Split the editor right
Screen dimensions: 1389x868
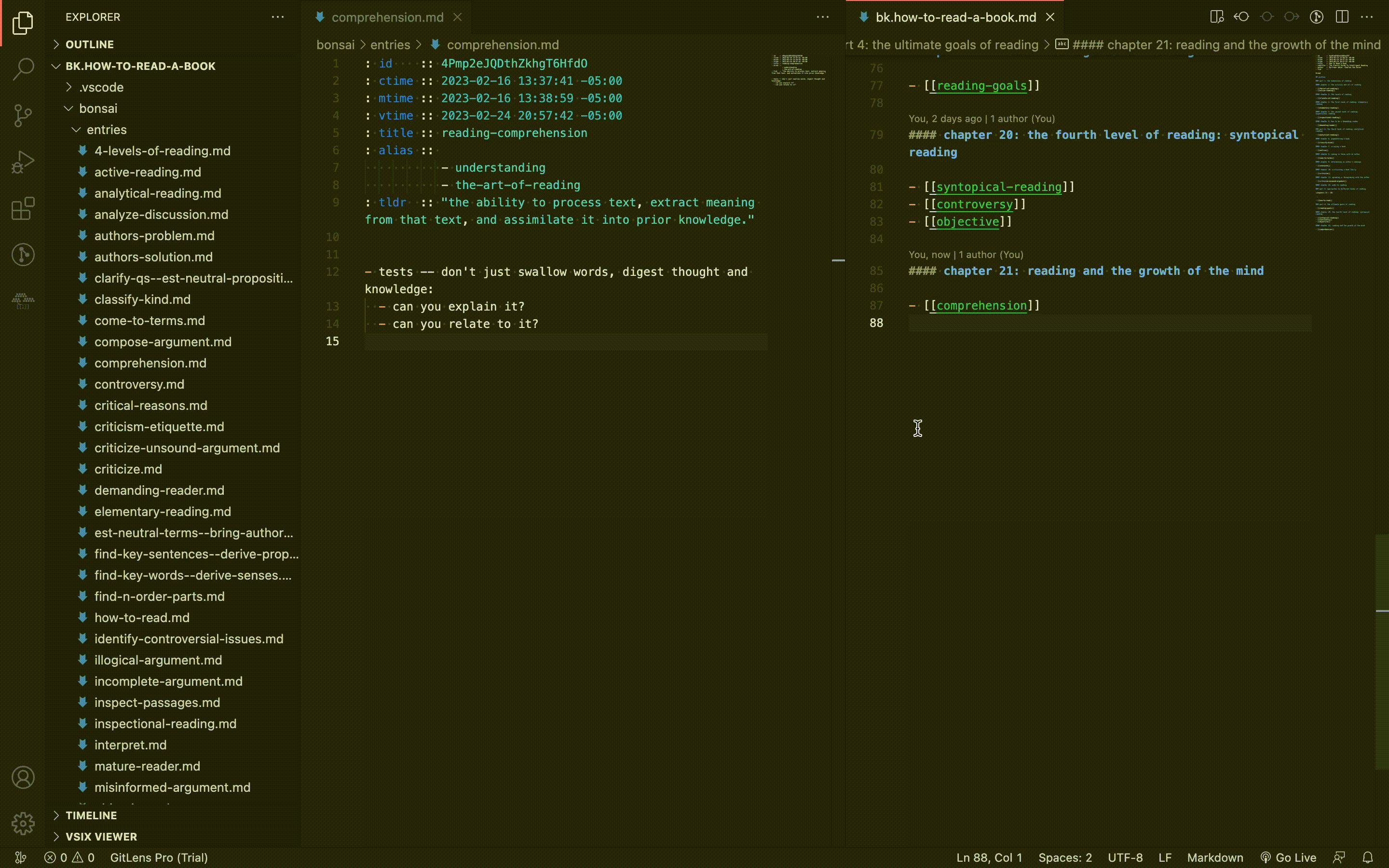[1342, 17]
